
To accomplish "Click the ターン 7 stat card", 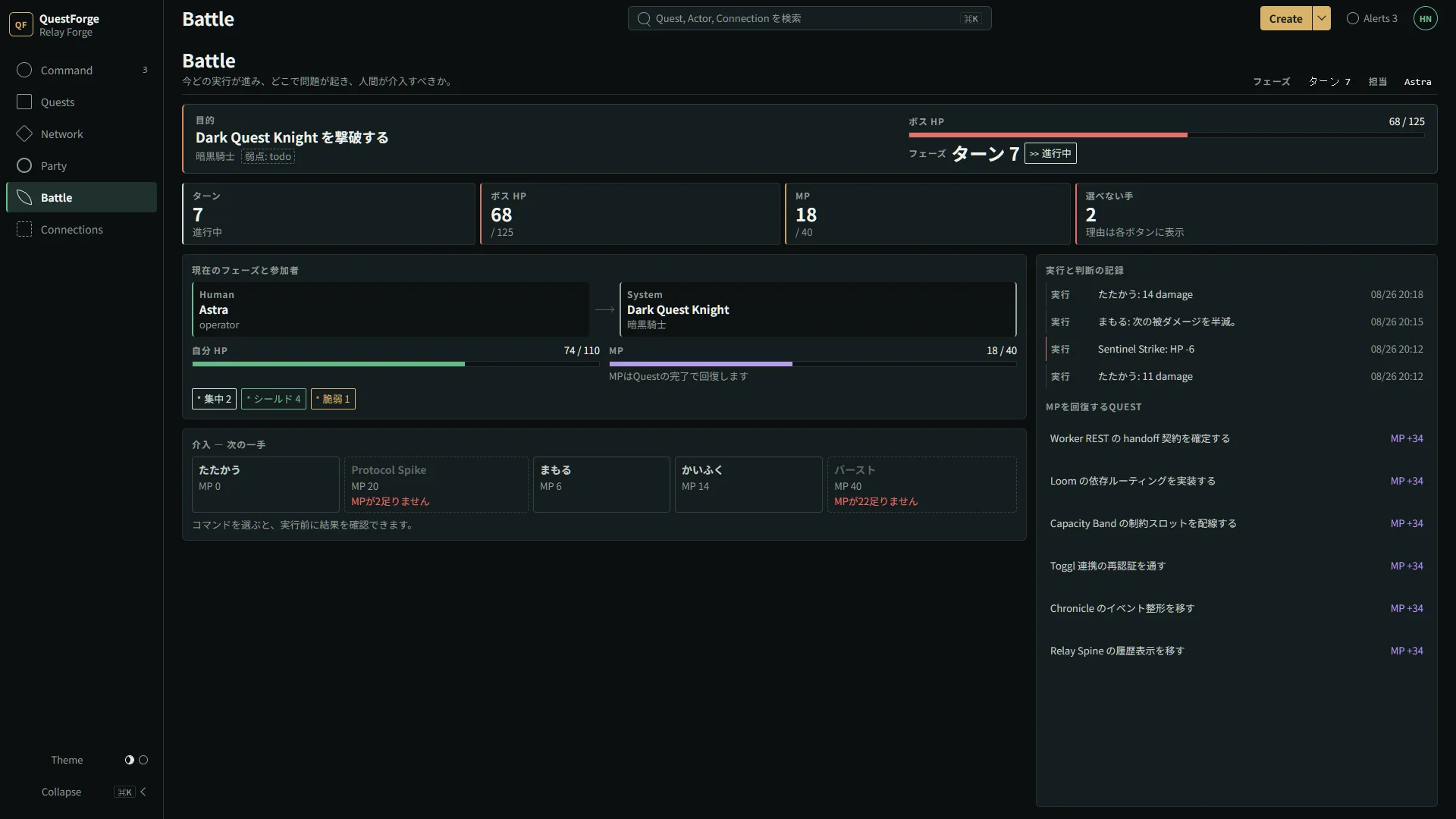I will 328,214.
